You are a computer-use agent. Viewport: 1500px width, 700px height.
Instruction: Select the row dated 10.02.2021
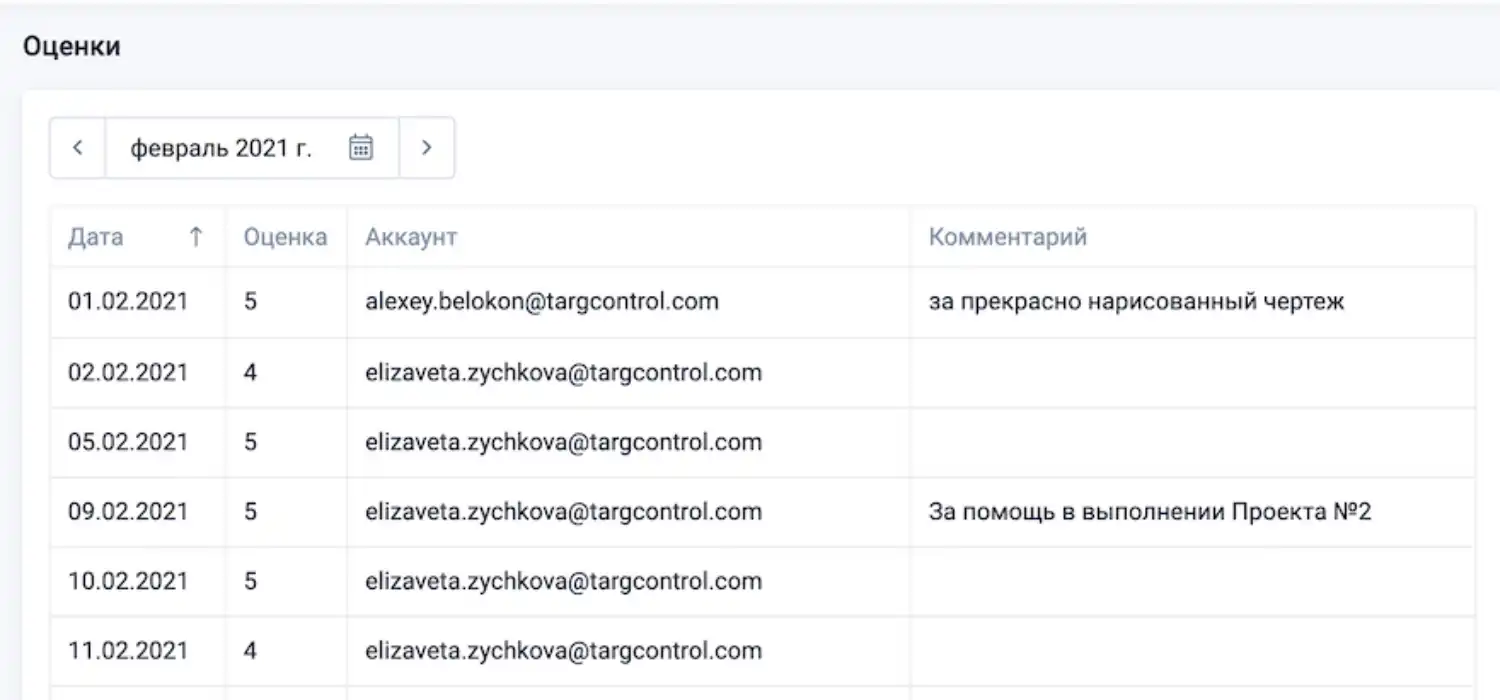tap(128, 581)
